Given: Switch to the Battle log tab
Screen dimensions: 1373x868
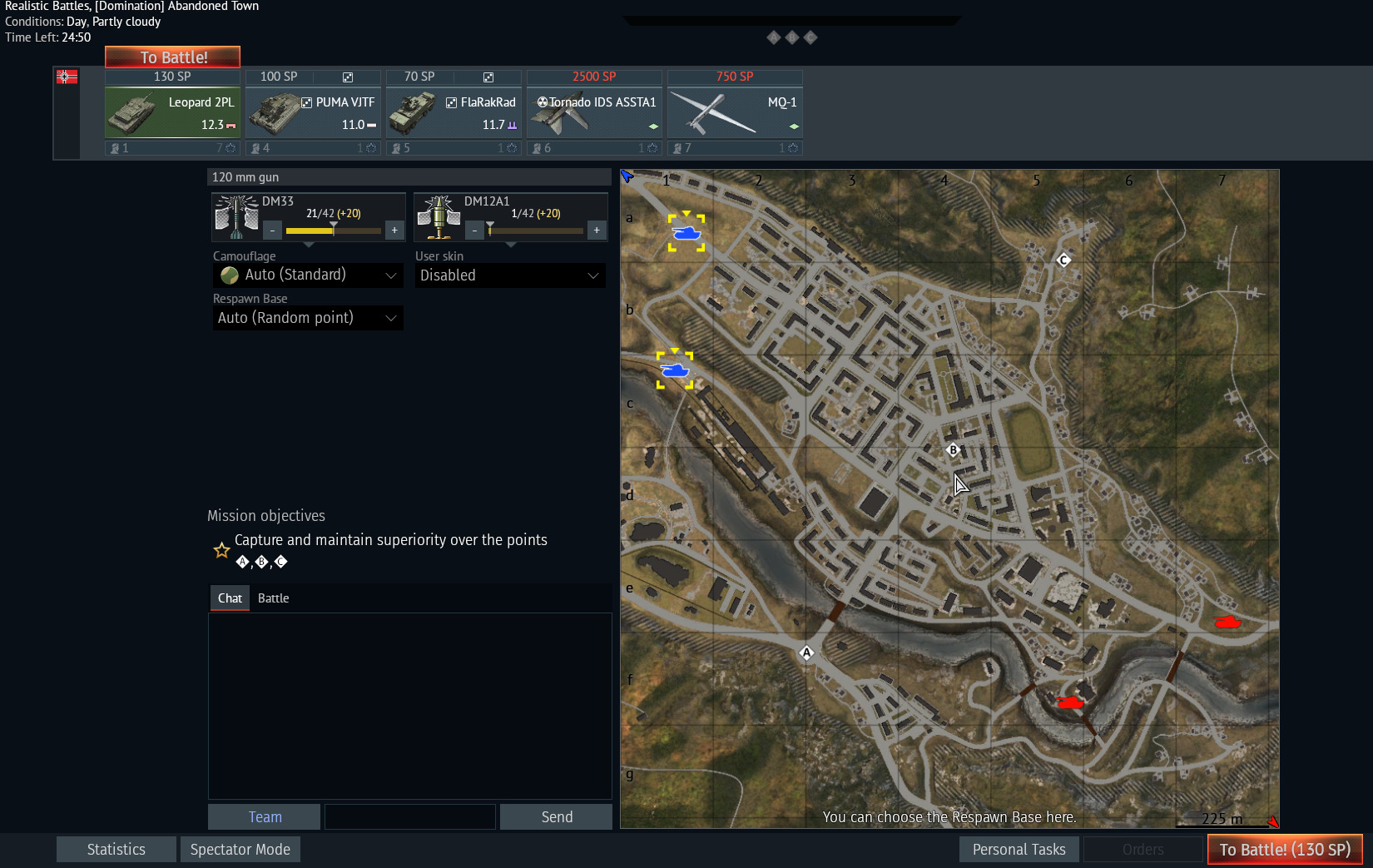Looking at the screenshot, I should tap(273, 598).
